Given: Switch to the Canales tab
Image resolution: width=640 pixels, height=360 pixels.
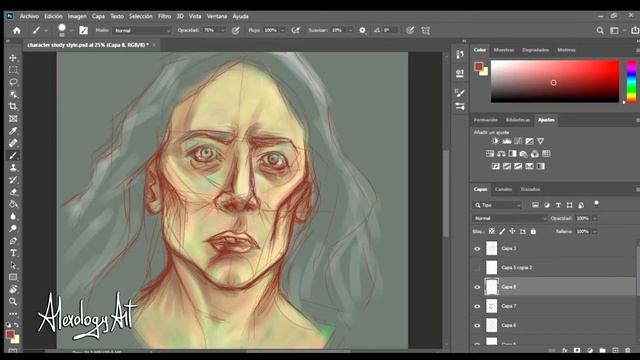Looking at the screenshot, I should click(x=503, y=189).
